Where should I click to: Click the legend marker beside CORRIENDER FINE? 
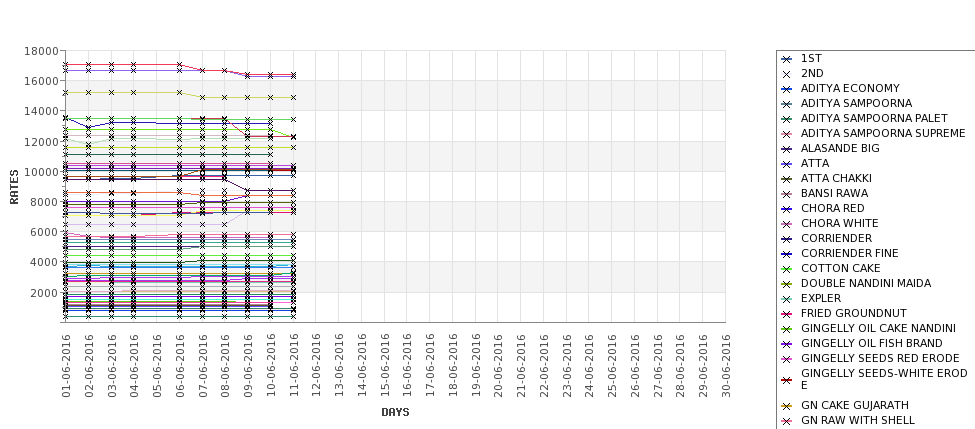(787, 254)
